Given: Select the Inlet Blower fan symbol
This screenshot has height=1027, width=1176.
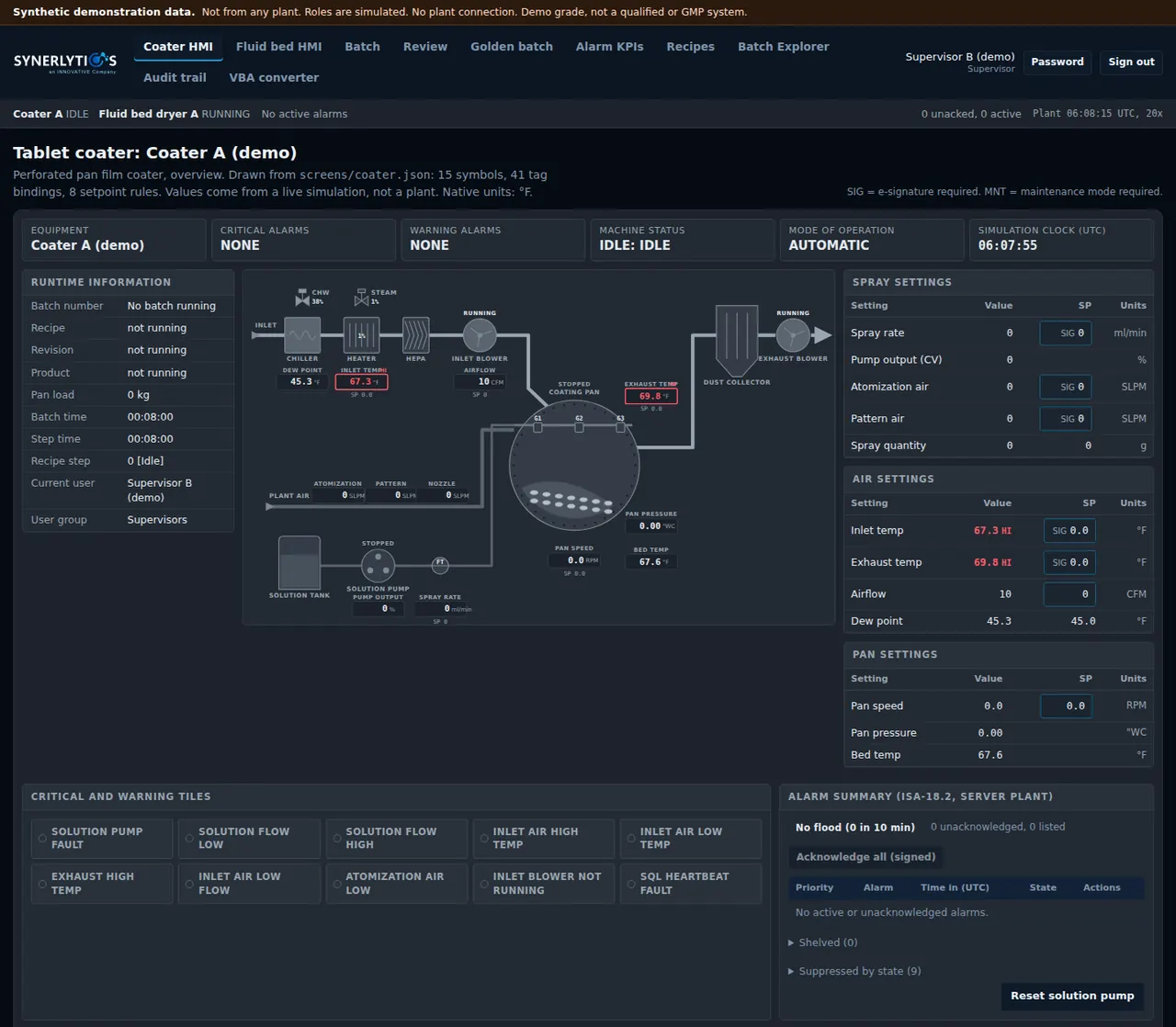Looking at the screenshot, I should point(480,335).
